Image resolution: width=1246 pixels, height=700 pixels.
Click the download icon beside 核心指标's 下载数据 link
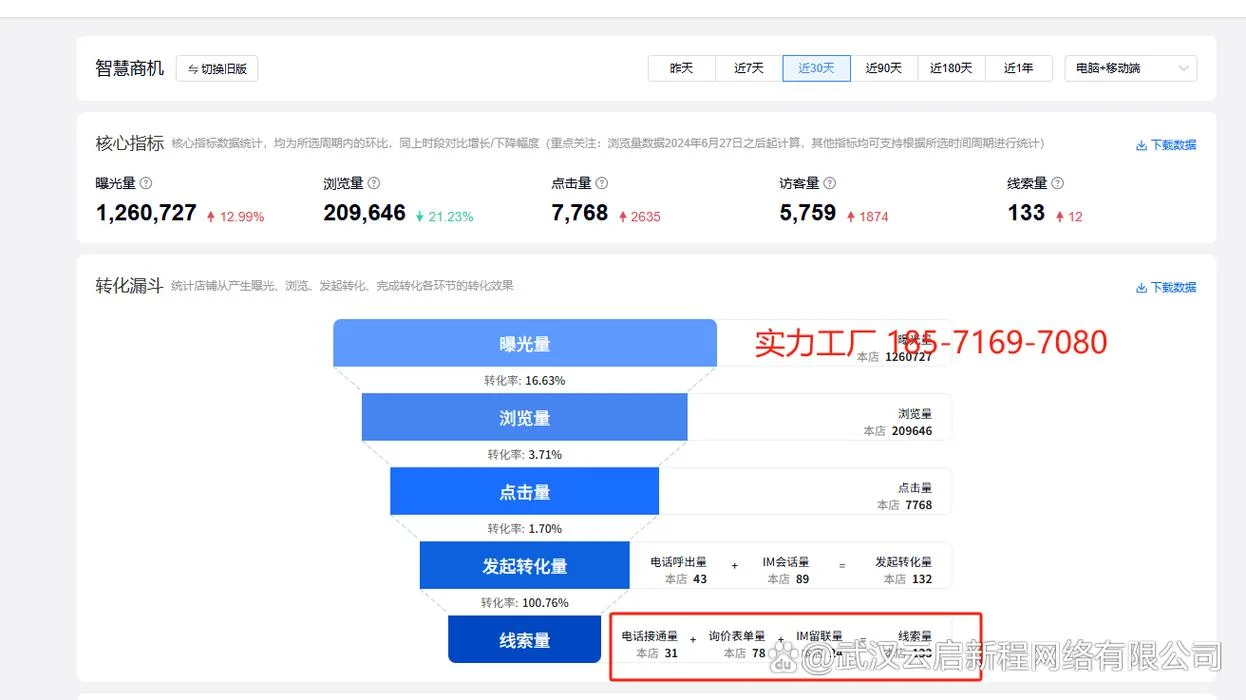point(1141,145)
